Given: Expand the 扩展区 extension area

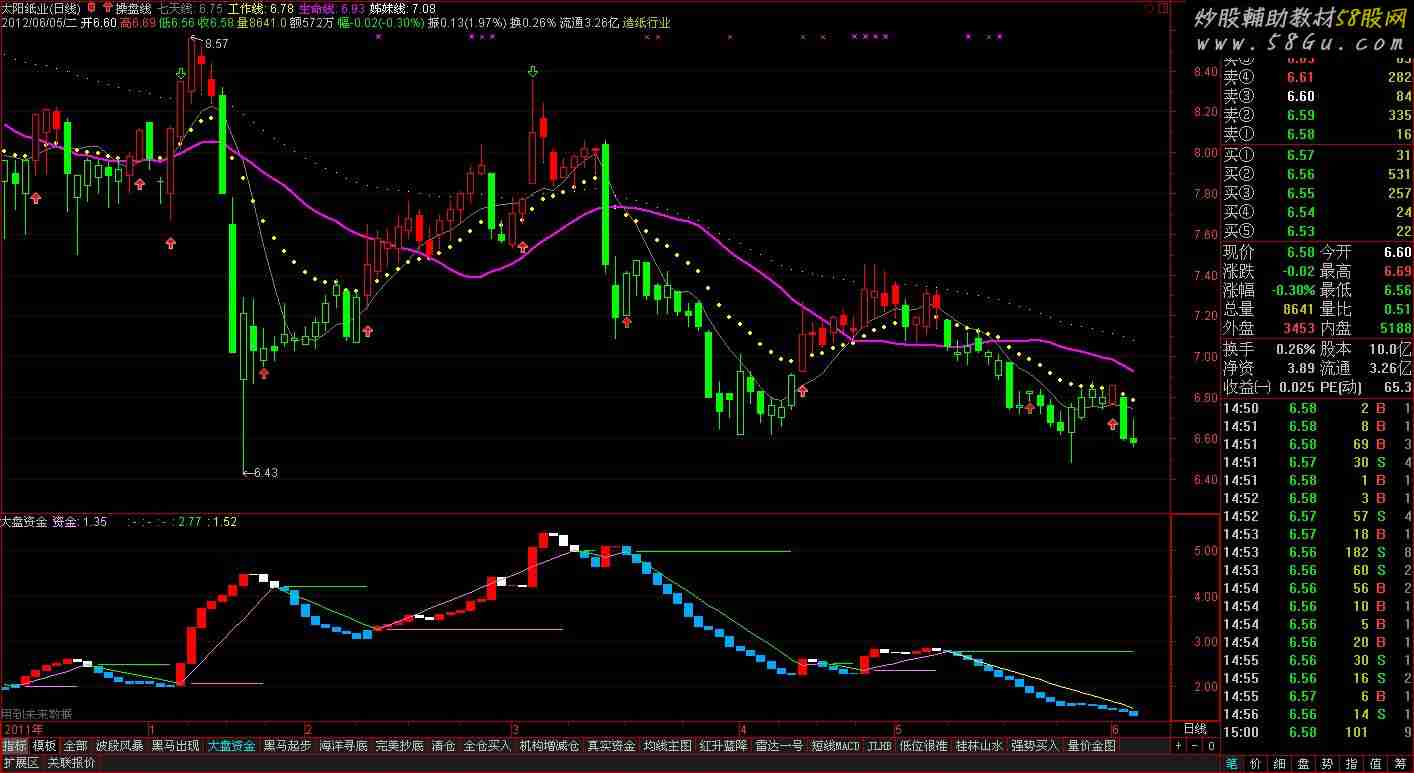Looking at the screenshot, I should pos(20,763).
